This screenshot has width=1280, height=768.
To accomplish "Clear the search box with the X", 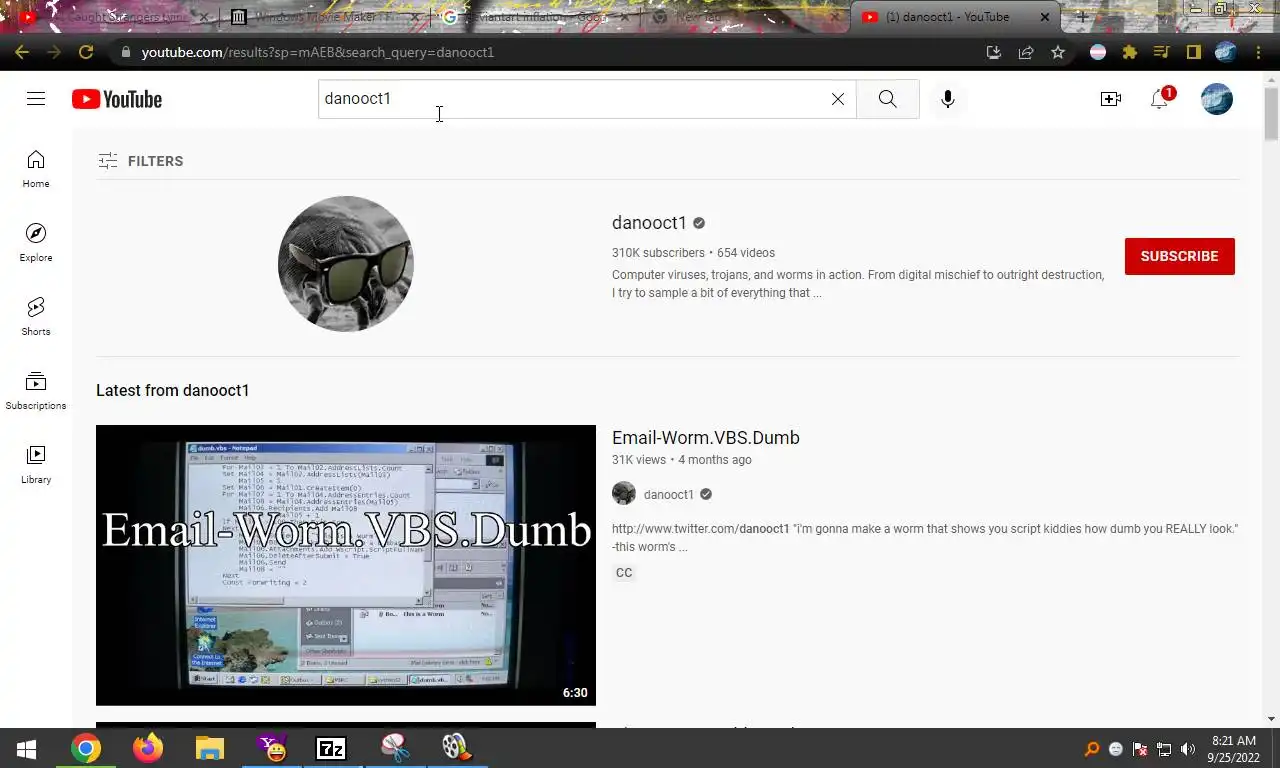I will (x=838, y=99).
